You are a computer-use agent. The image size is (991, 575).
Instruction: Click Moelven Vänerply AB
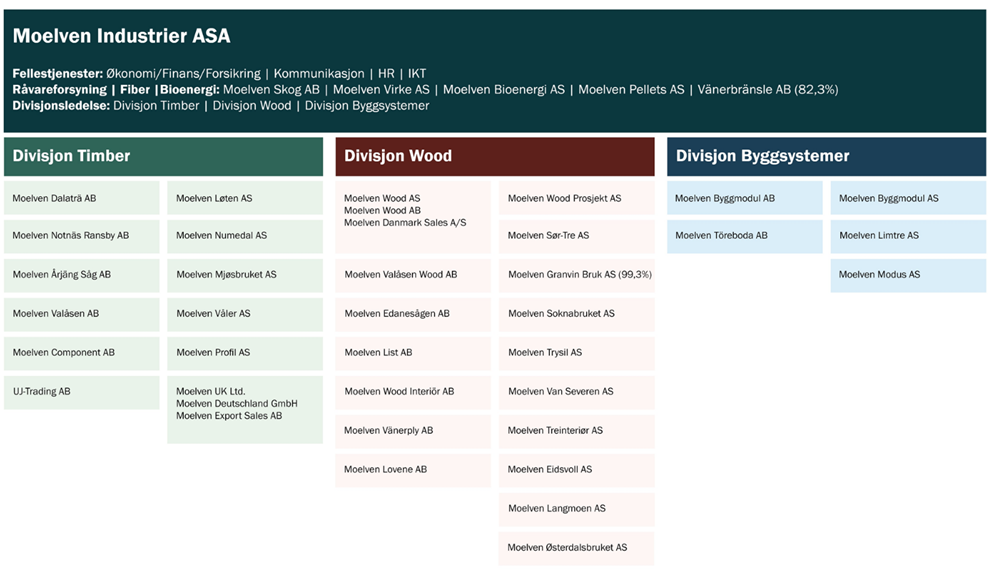click(x=413, y=431)
